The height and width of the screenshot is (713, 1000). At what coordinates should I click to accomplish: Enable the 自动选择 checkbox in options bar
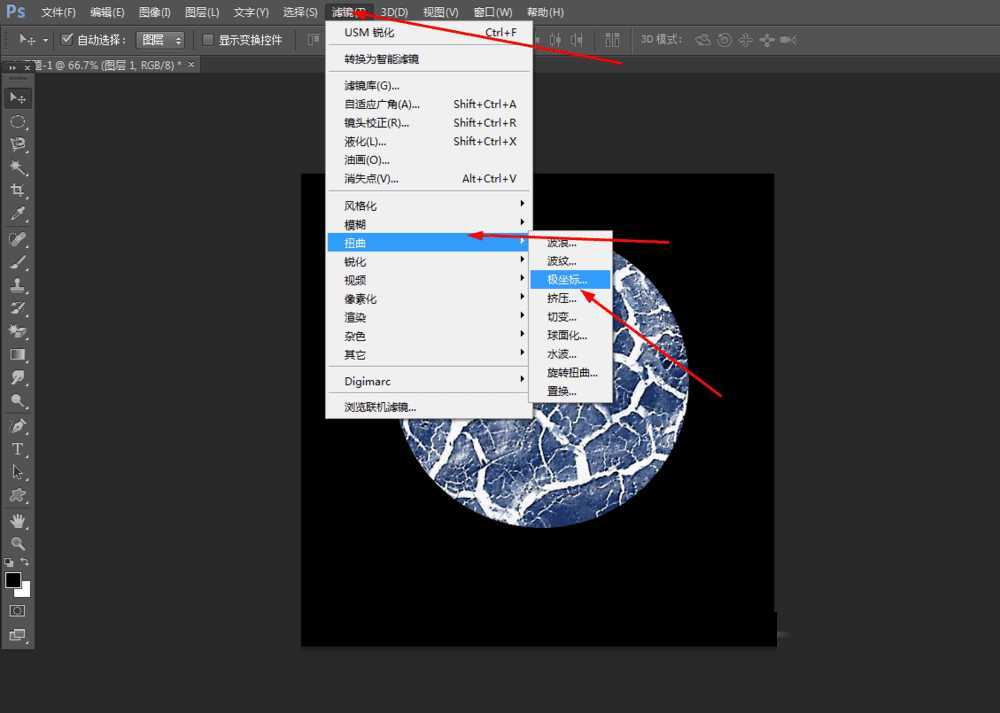68,39
